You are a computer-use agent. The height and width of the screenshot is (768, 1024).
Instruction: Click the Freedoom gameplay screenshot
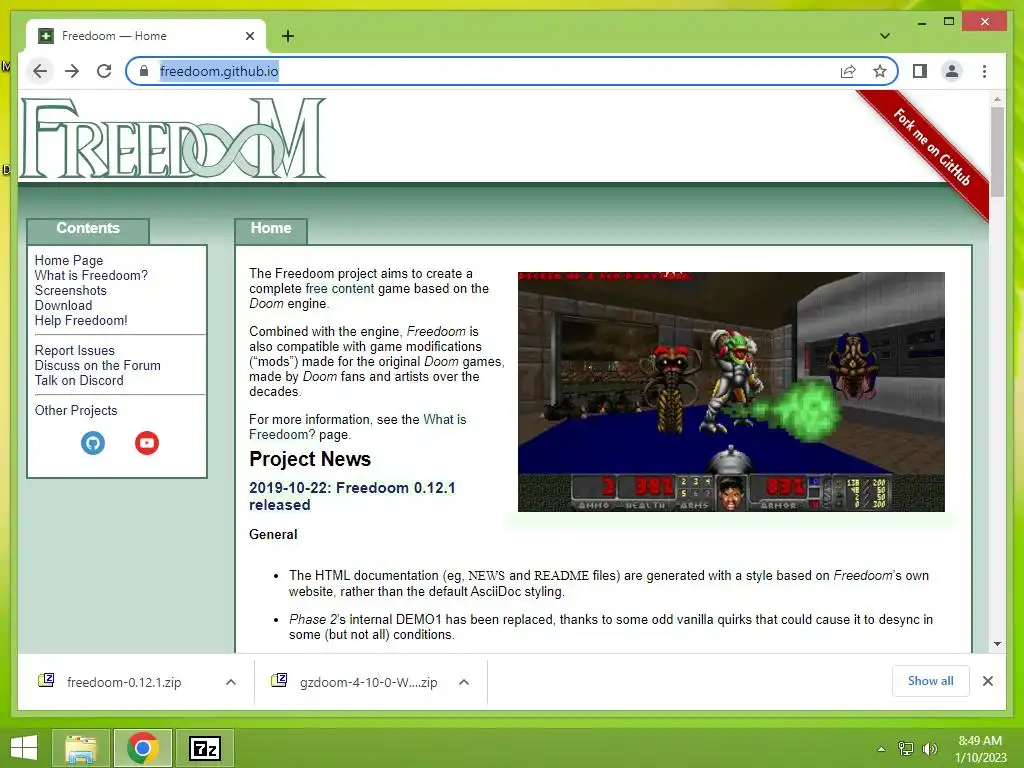731,392
